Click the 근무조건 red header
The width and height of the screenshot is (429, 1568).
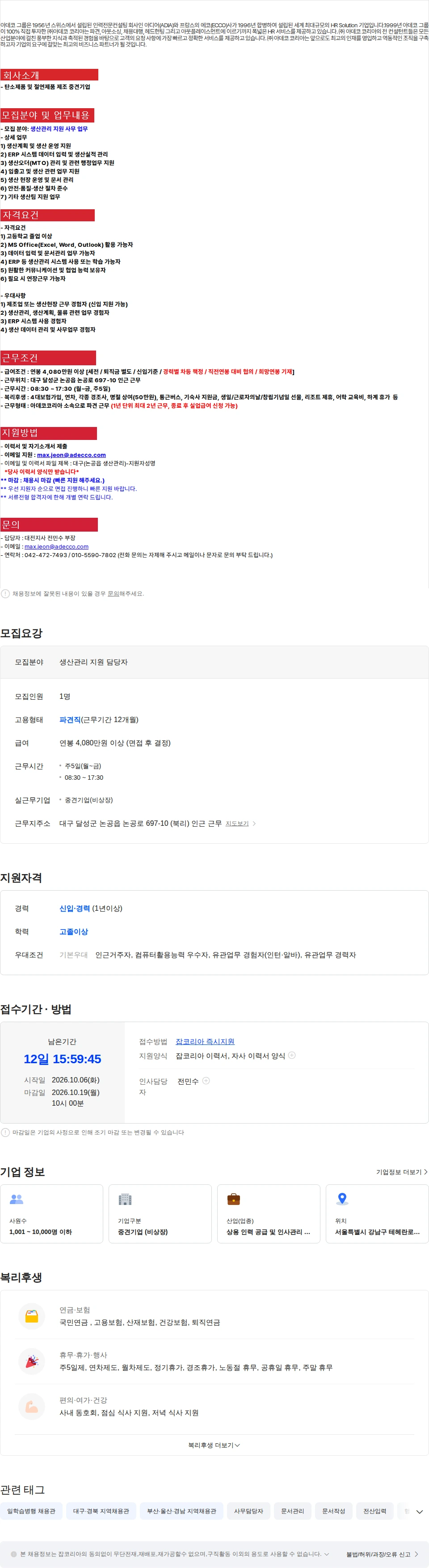point(48,358)
